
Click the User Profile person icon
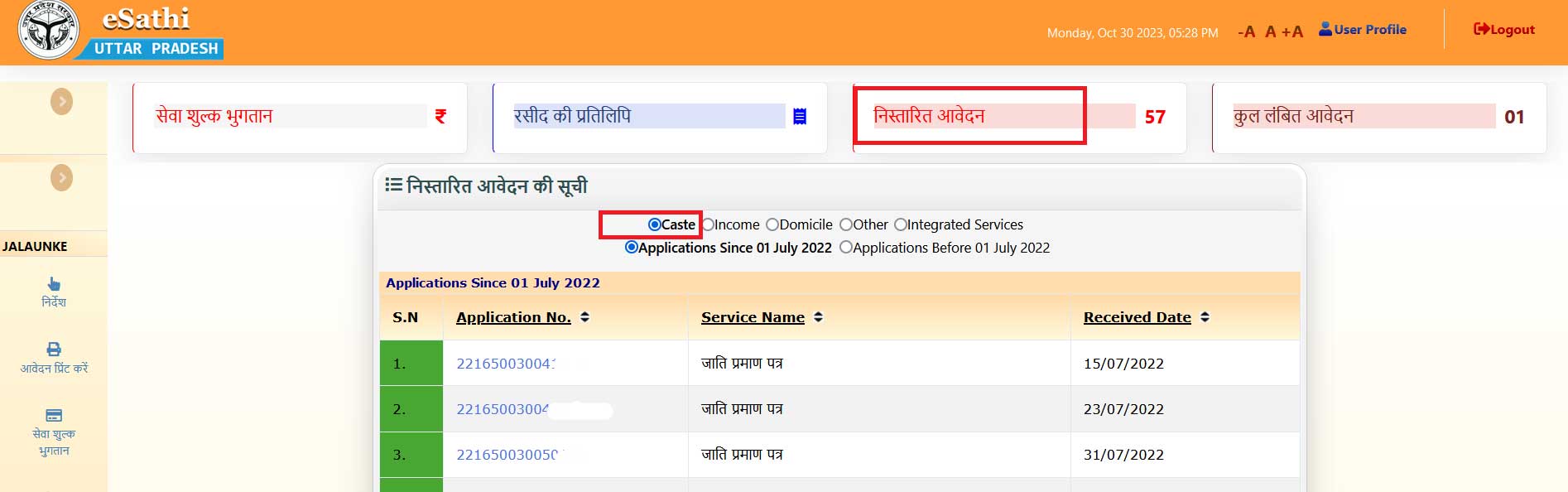(1325, 29)
